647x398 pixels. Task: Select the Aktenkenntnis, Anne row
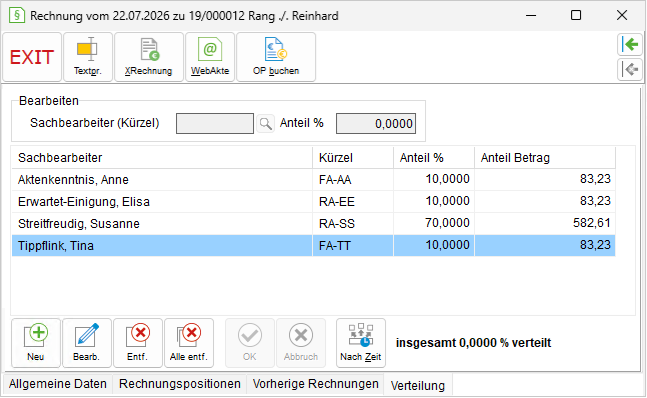point(314,179)
